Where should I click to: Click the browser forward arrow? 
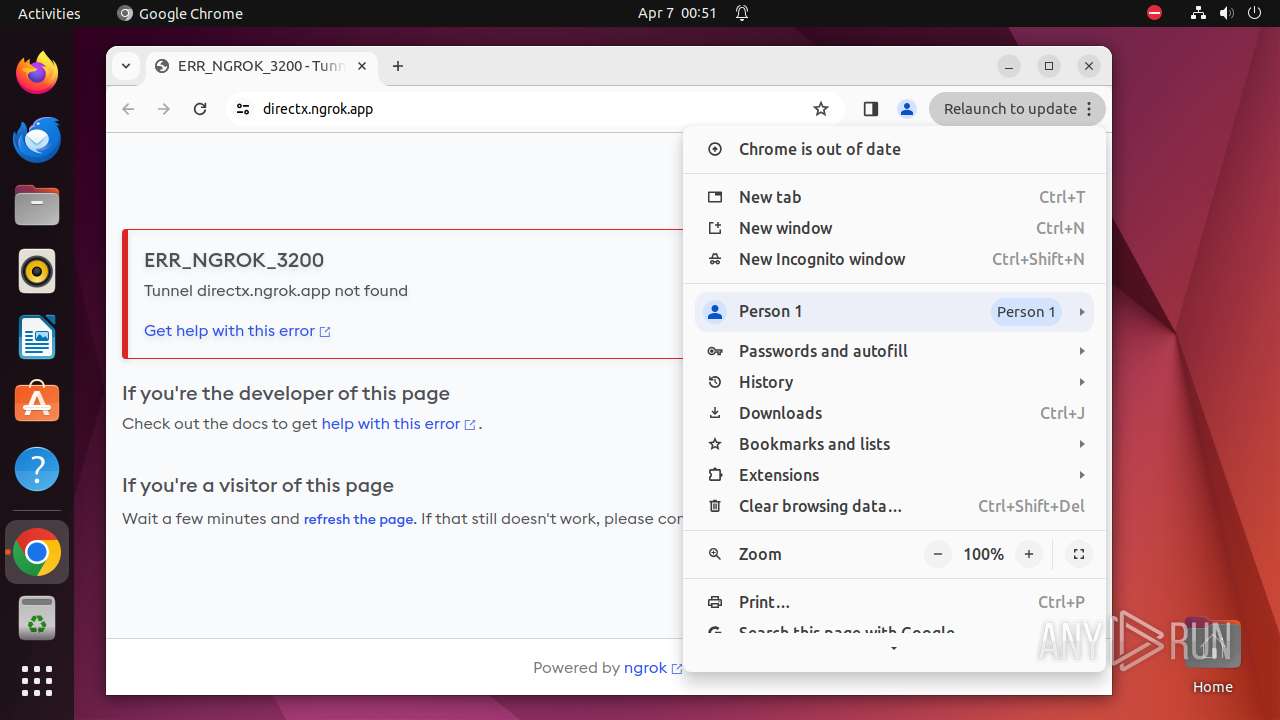(164, 109)
